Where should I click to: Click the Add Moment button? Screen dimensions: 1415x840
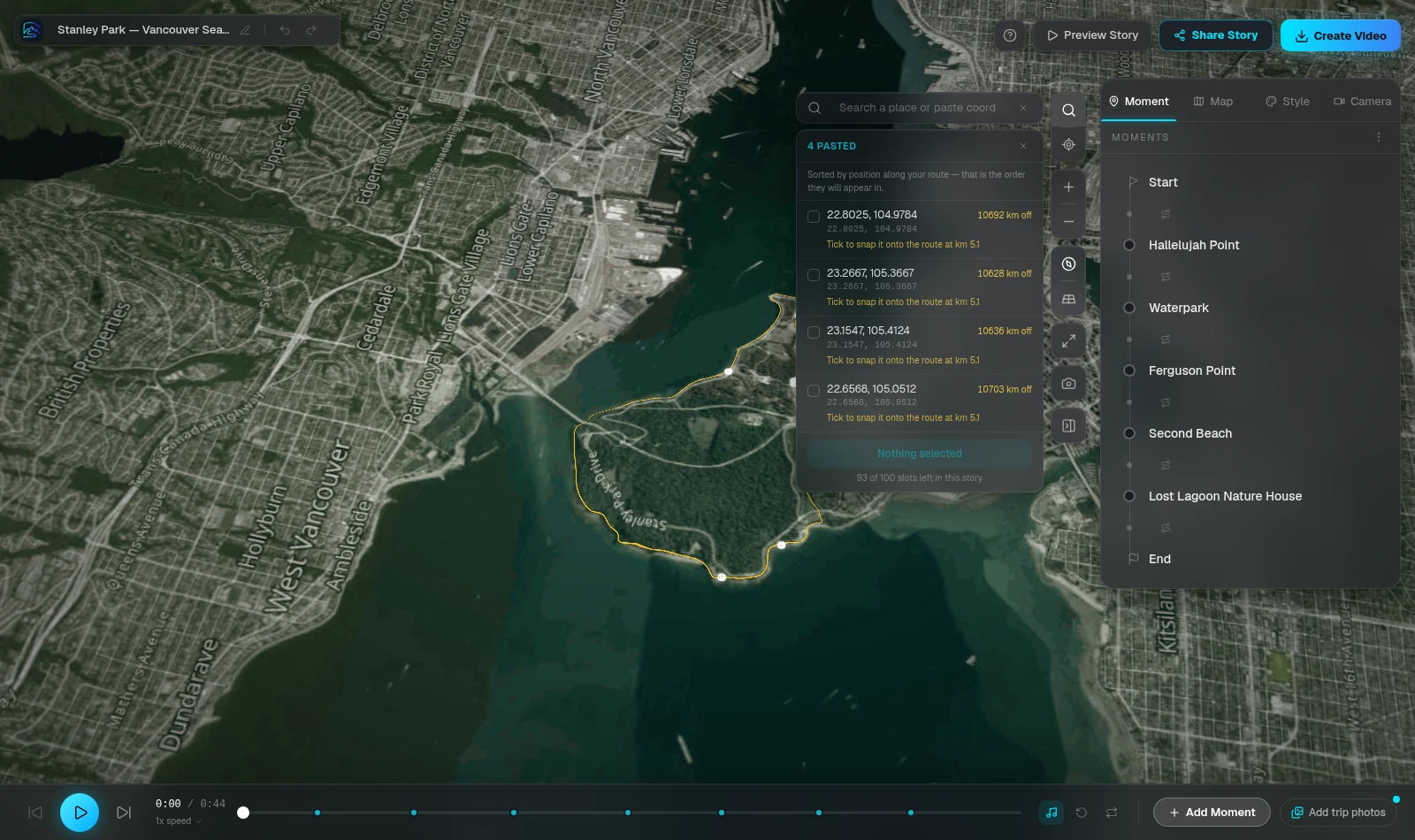click(x=1212, y=813)
